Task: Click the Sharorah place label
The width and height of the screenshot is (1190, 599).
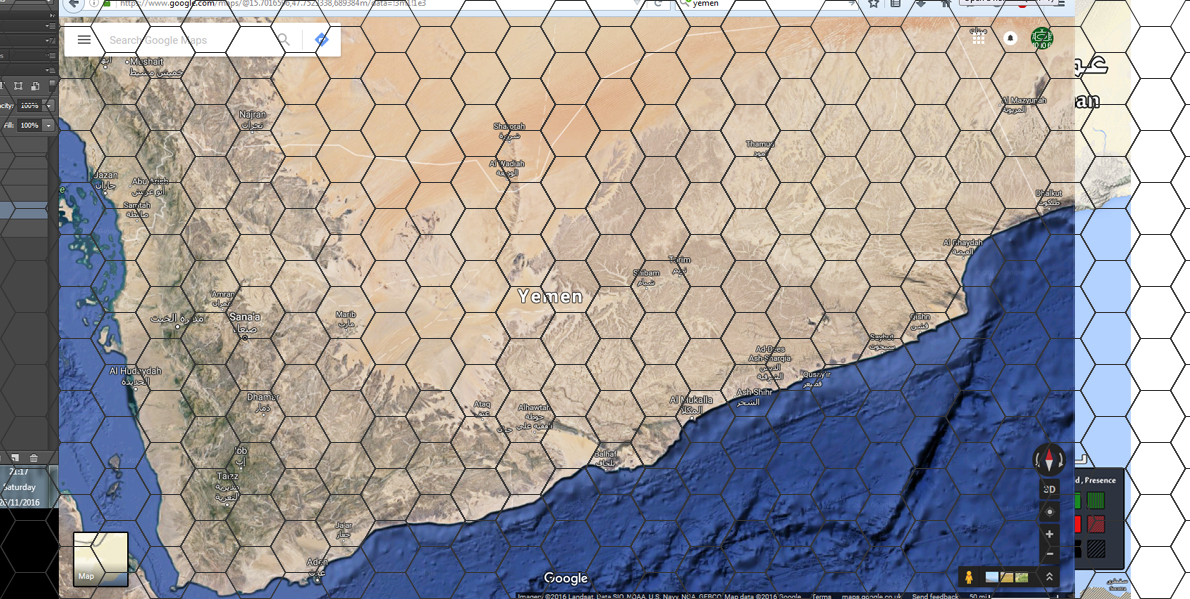Action: tap(509, 126)
